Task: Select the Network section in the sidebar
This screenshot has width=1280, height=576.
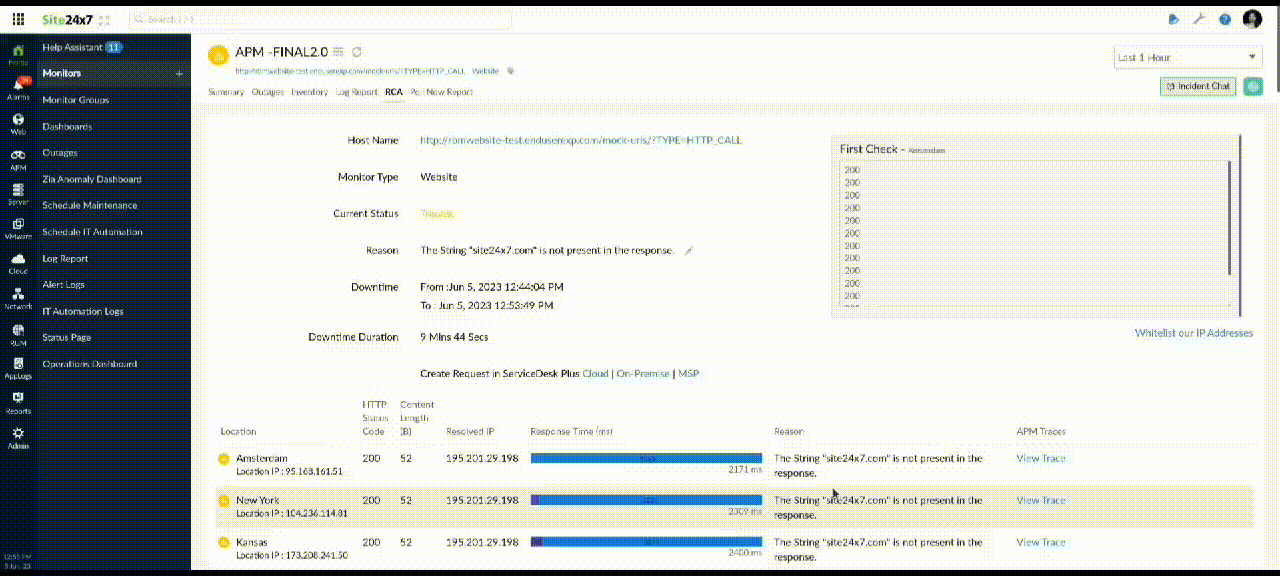Action: pyautogui.click(x=18, y=298)
